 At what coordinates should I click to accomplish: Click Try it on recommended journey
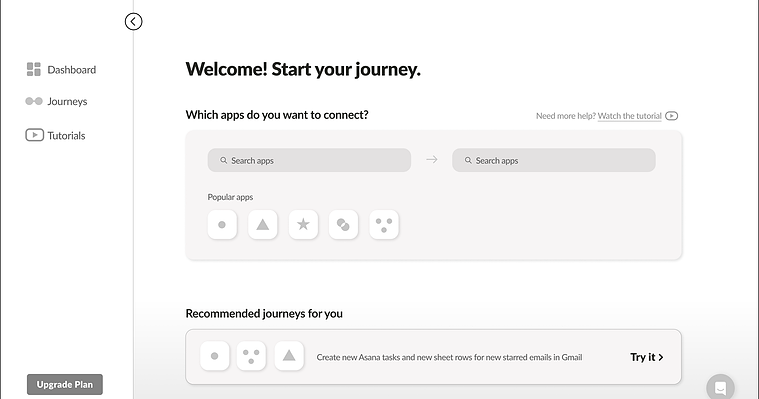point(647,357)
